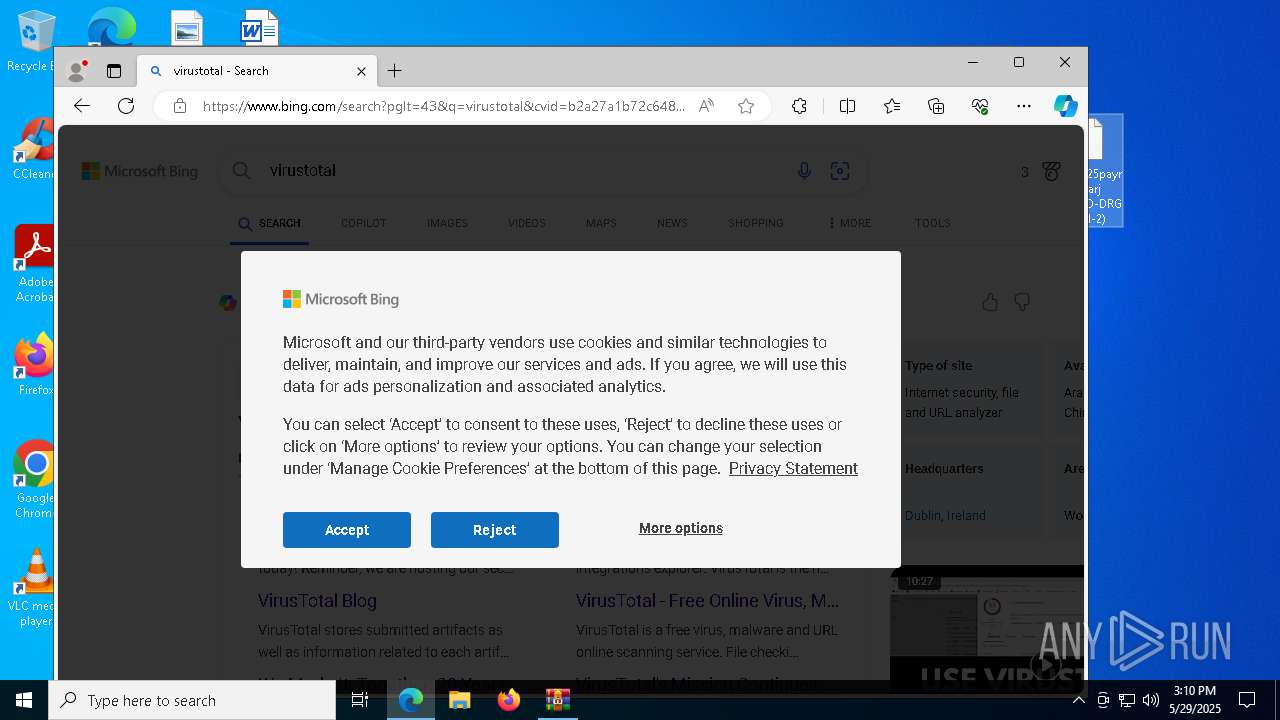Switch to the VIDEOS tab
Image resolution: width=1280 pixels, height=720 pixels.
(x=526, y=223)
